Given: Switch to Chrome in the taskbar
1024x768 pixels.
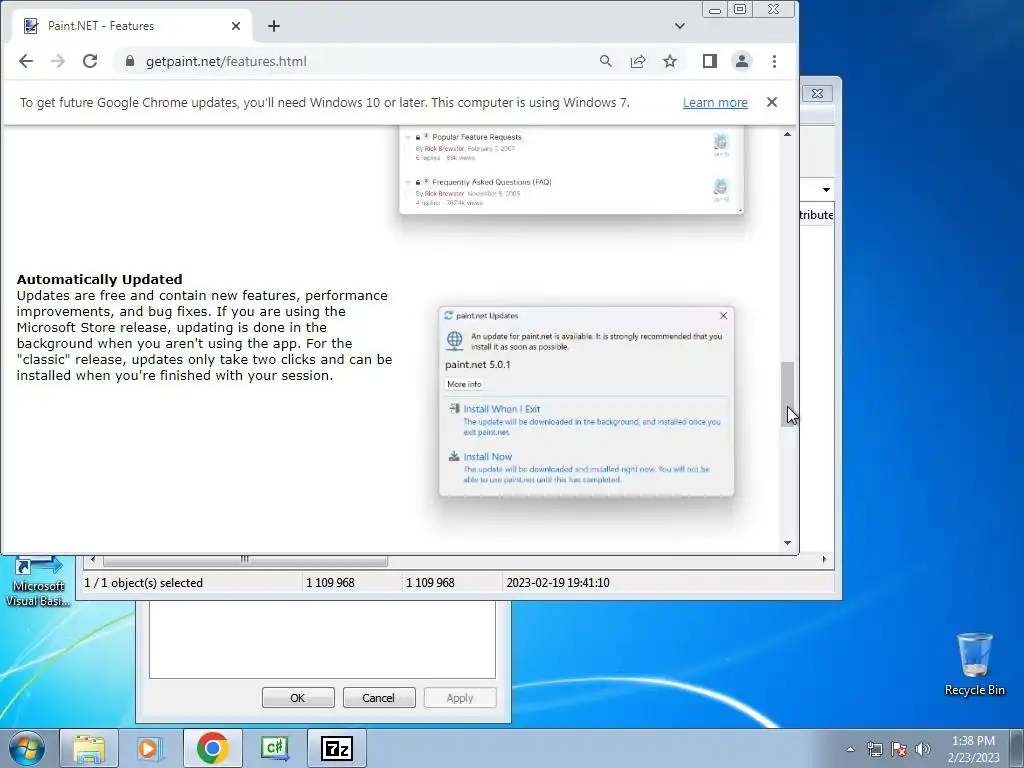Looking at the screenshot, I should 213,748.
